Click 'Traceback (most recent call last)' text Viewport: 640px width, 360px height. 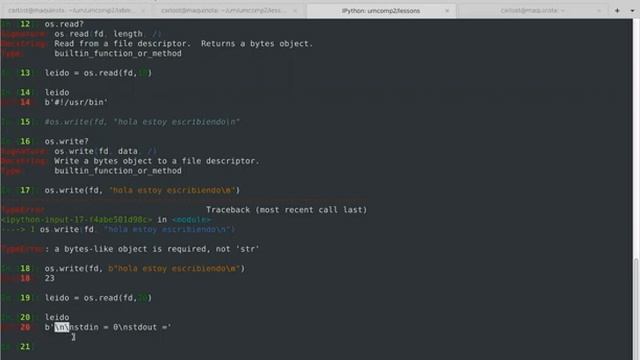click(286, 210)
